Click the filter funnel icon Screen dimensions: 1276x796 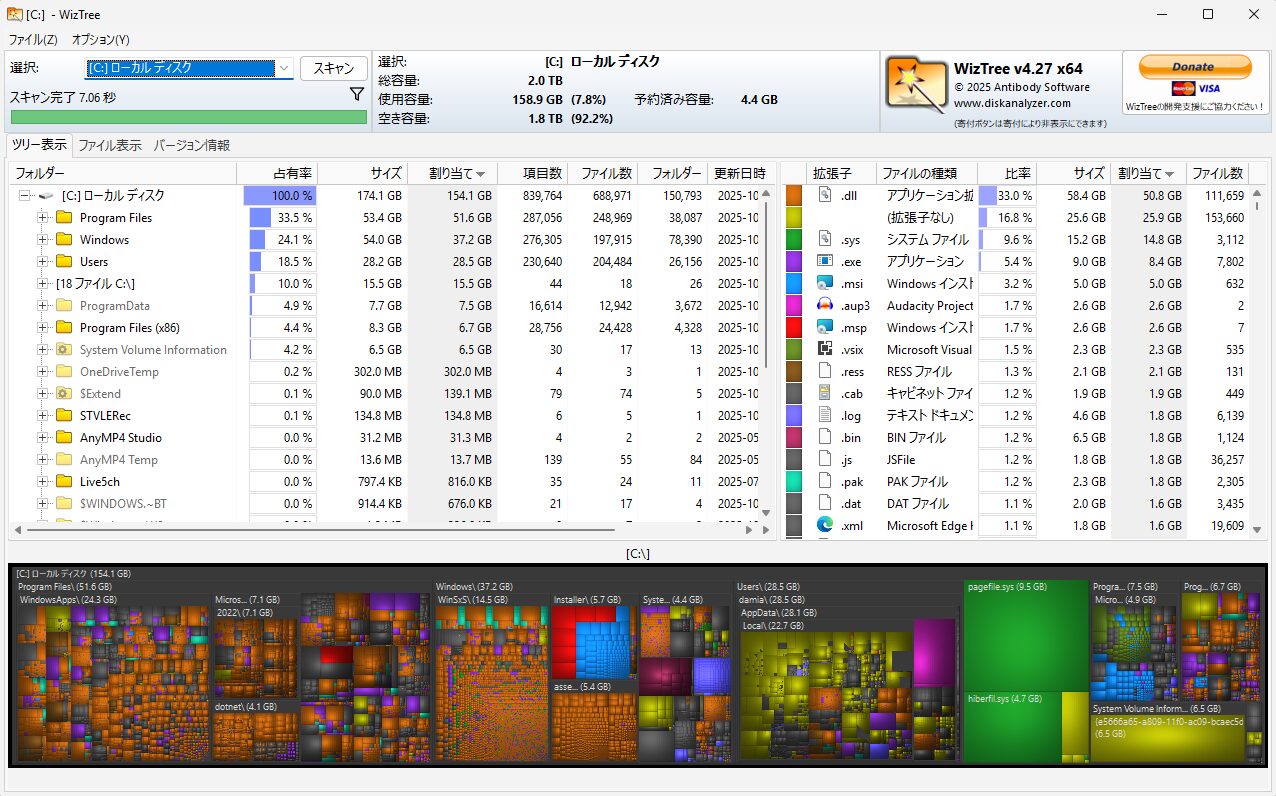356,95
